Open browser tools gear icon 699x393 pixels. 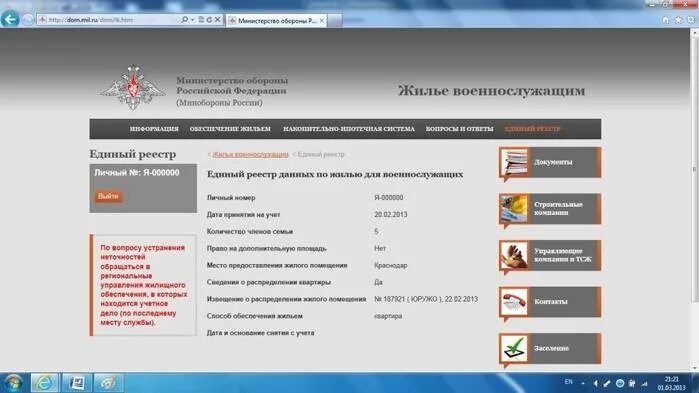[x=691, y=20]
